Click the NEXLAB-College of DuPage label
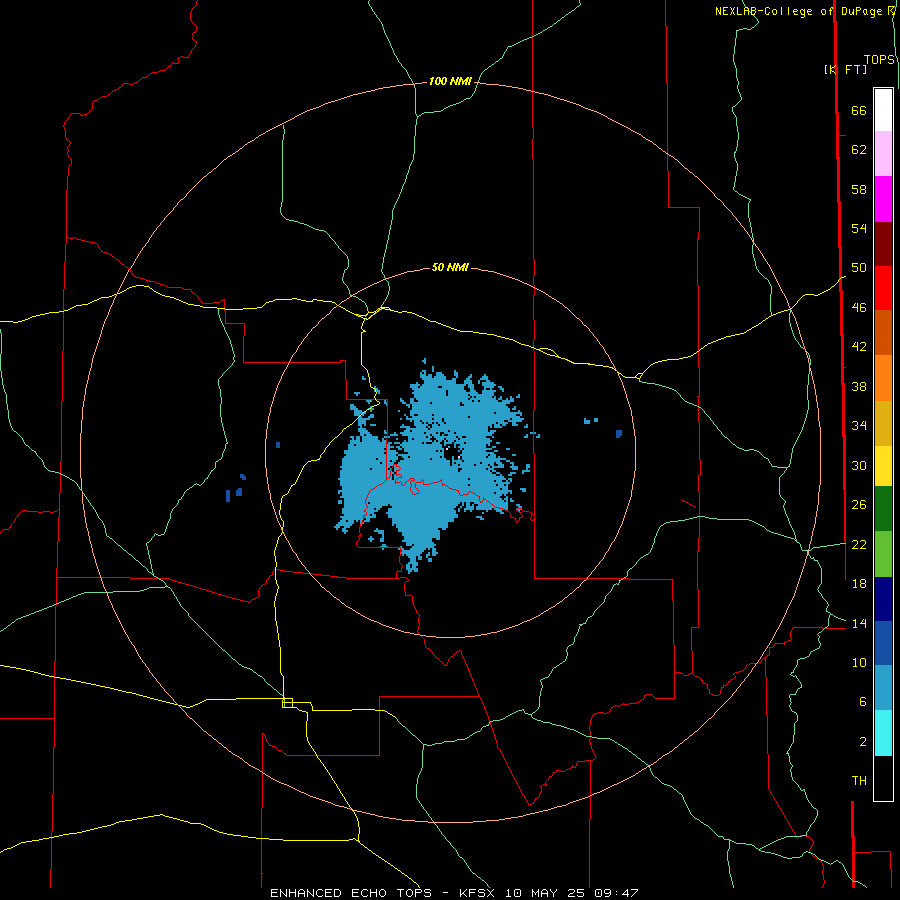 click(801, 11)
